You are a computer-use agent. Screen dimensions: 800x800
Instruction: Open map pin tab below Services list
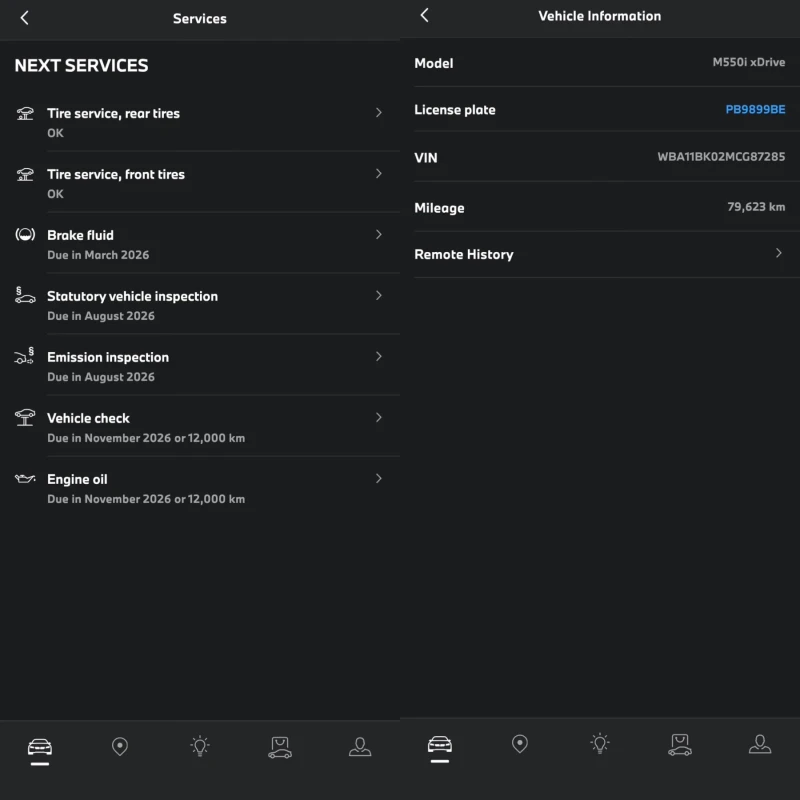(120, 746)
